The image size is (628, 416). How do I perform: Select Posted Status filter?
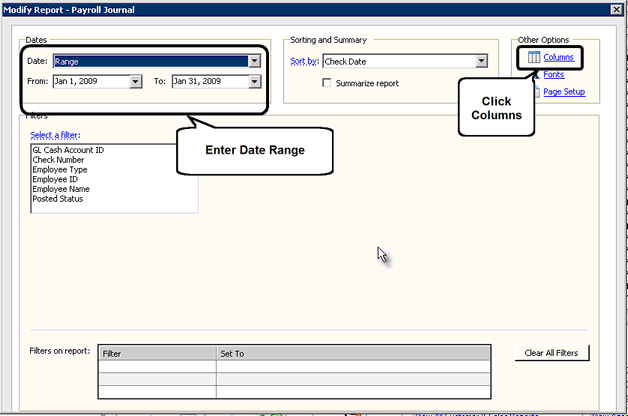click(x=58, y=199)
